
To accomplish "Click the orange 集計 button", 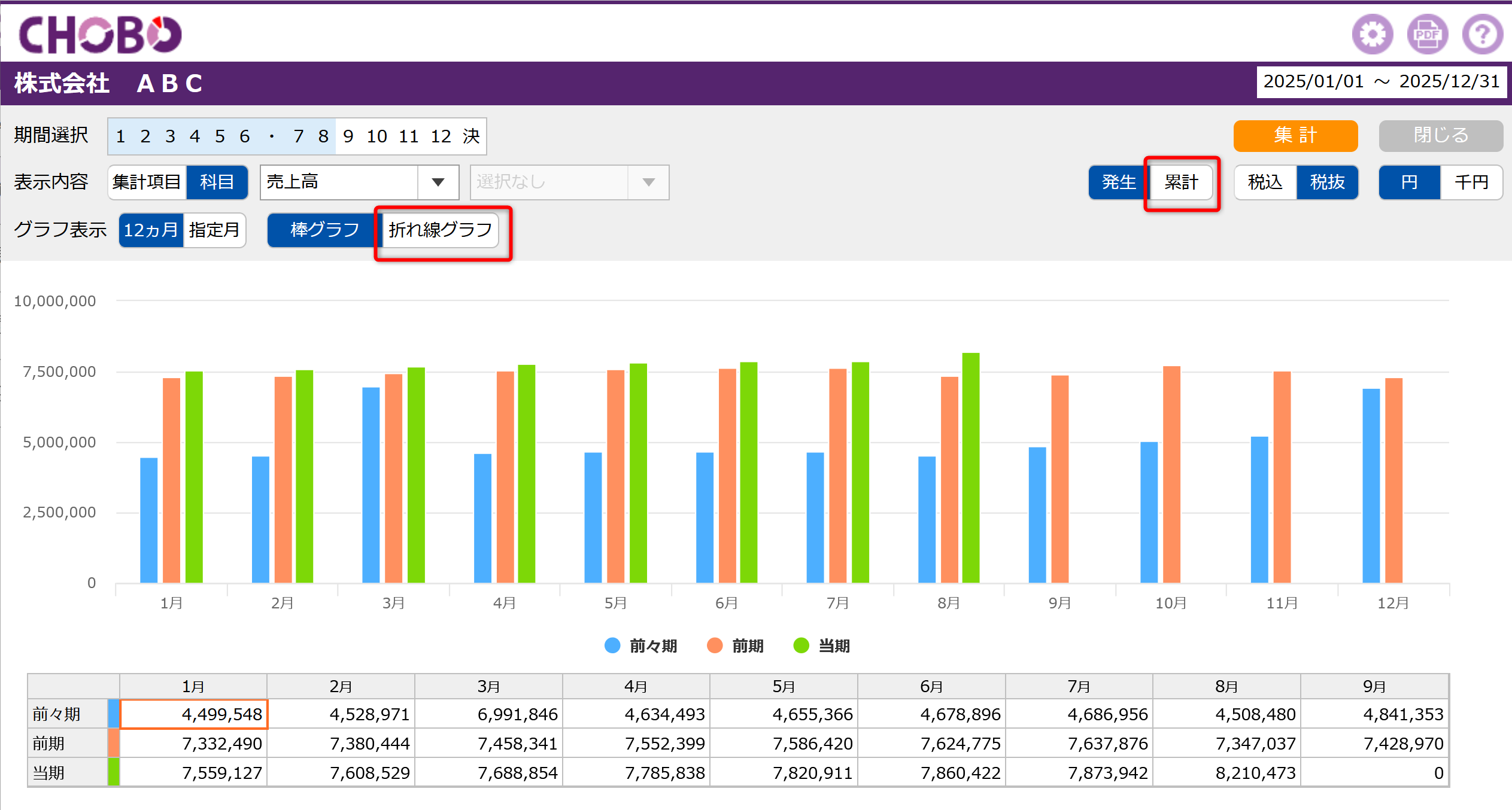I will 1295,136.
